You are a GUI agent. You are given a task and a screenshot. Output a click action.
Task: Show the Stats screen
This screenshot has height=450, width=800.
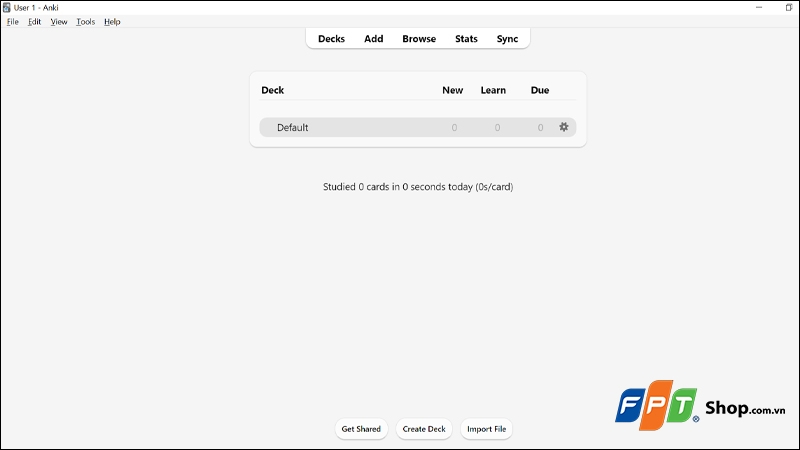466,39
